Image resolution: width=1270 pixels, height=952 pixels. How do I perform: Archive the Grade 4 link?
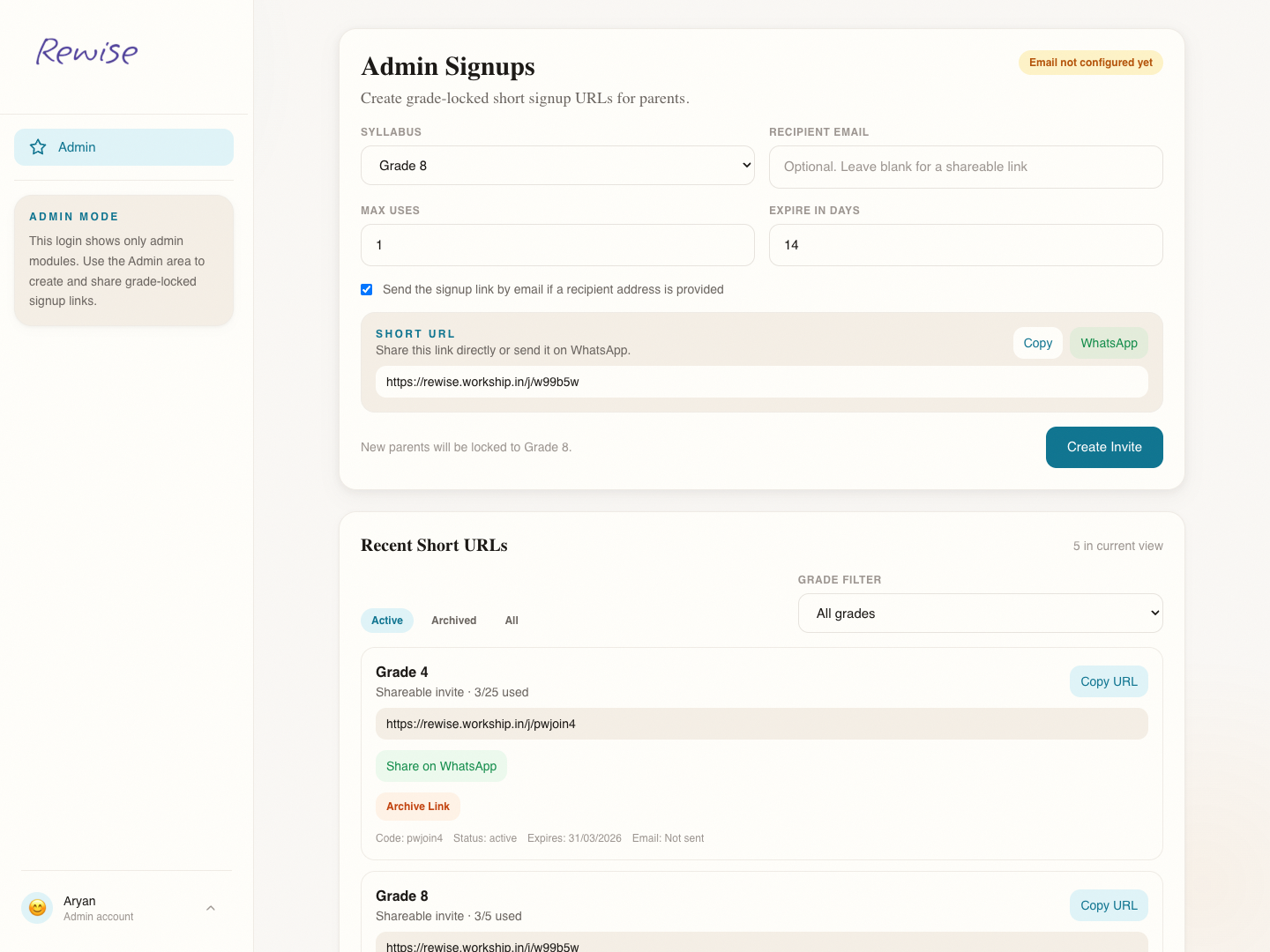pos(418,807)
